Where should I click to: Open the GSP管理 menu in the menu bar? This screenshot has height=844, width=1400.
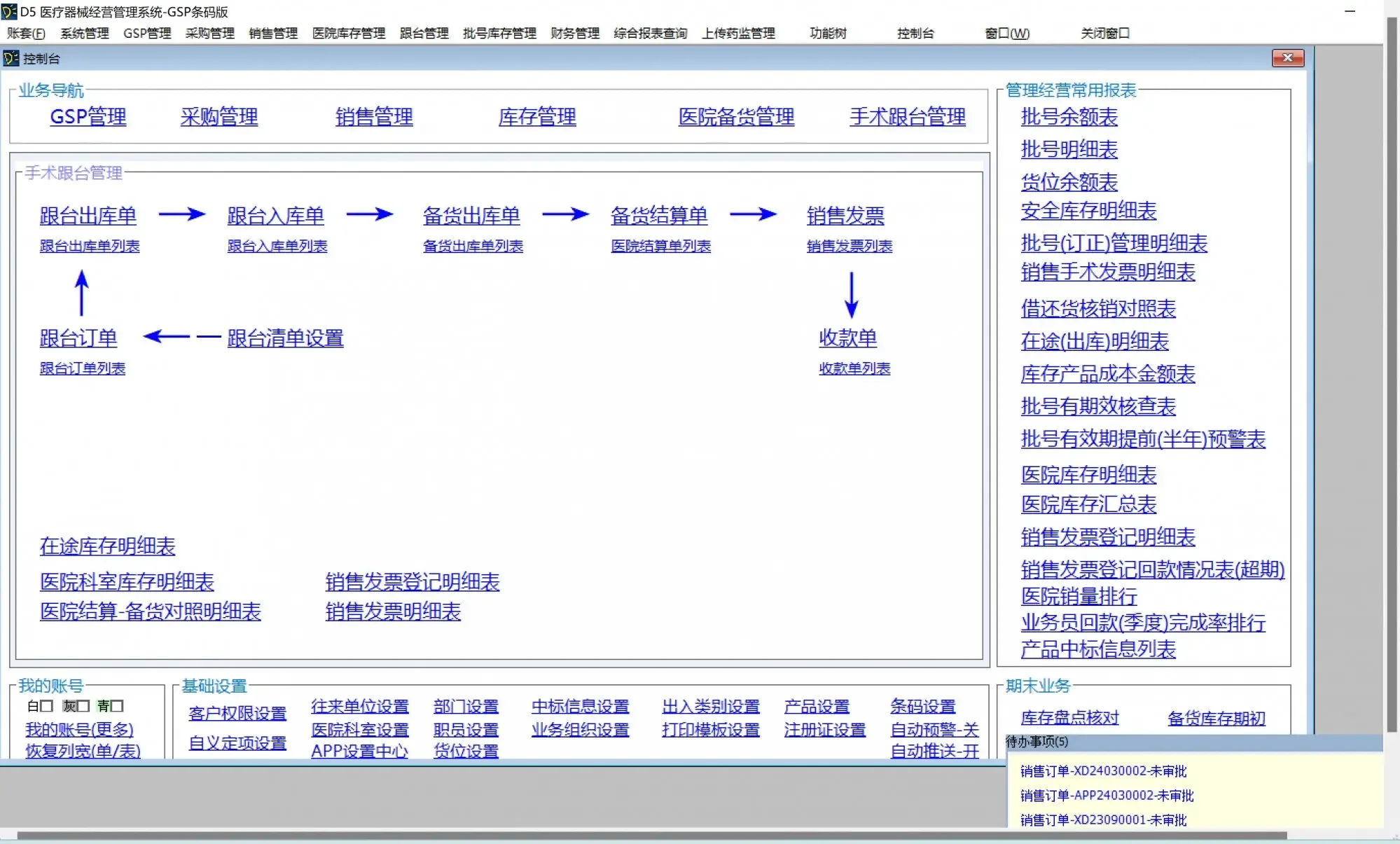(x=147, y=33)
